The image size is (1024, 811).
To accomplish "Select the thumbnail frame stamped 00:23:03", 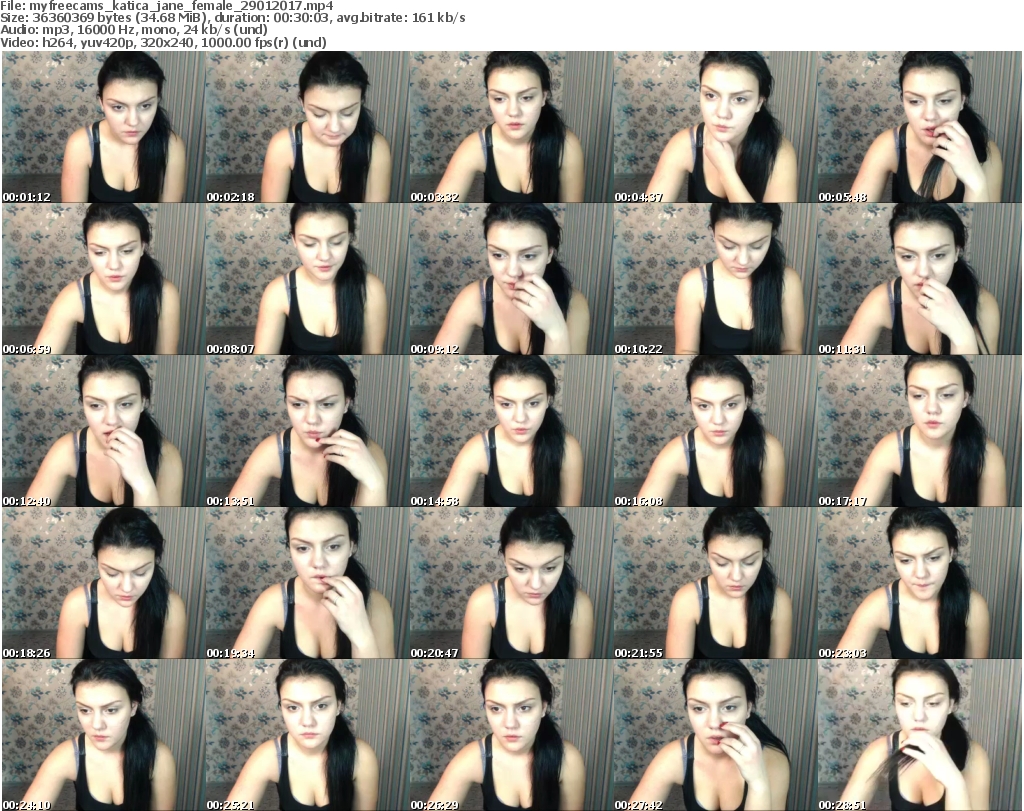I will click(x=919, y=583).
